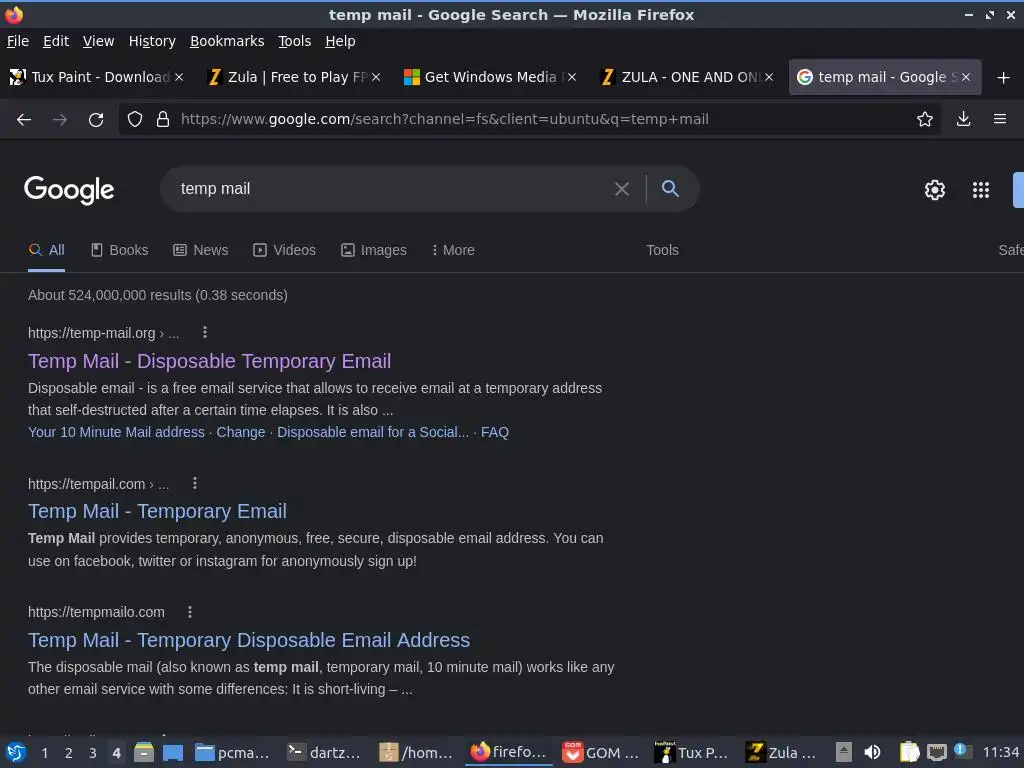The width and height of the screenshot is (1024, 768).
Task: Clear the Google search box text
Action: point(622,189)
